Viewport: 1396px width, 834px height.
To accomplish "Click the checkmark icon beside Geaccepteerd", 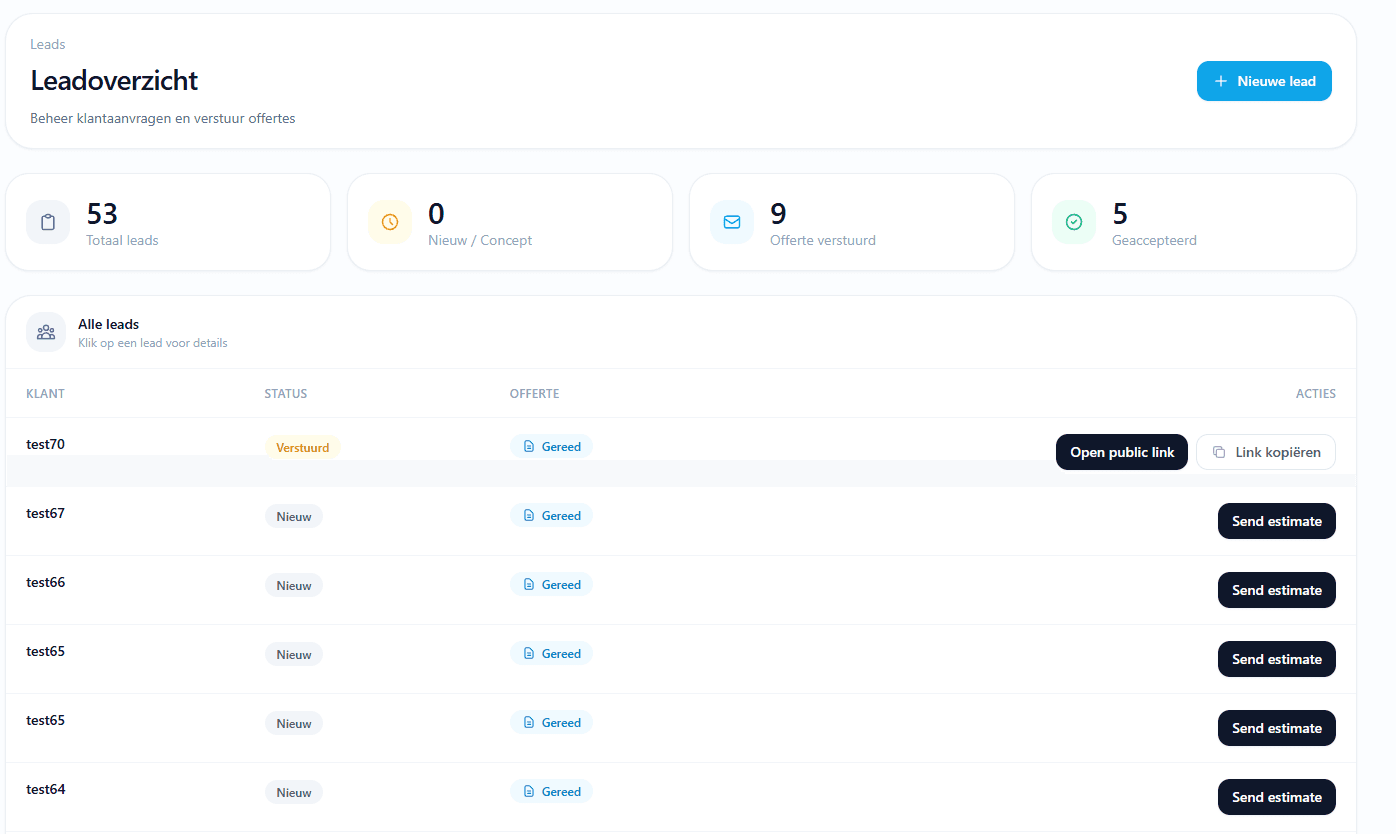I will [1074, 222].
